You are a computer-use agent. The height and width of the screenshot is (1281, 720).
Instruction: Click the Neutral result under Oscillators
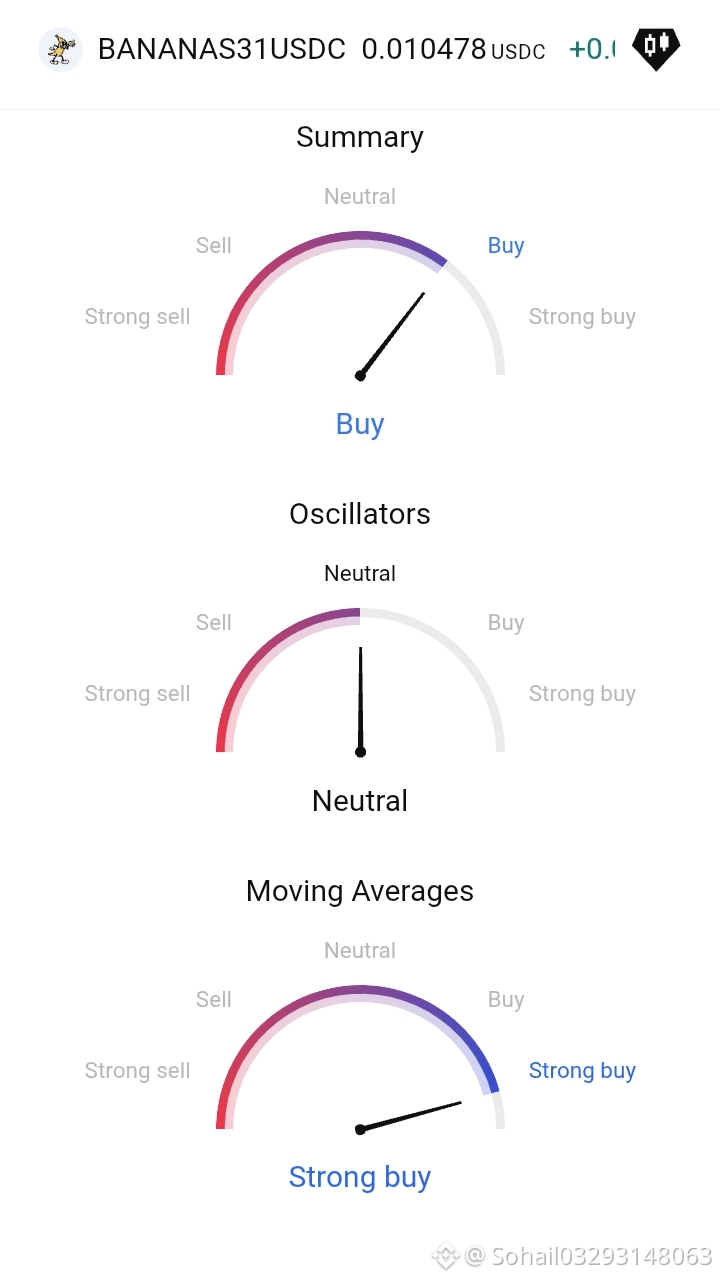[360, 801]
